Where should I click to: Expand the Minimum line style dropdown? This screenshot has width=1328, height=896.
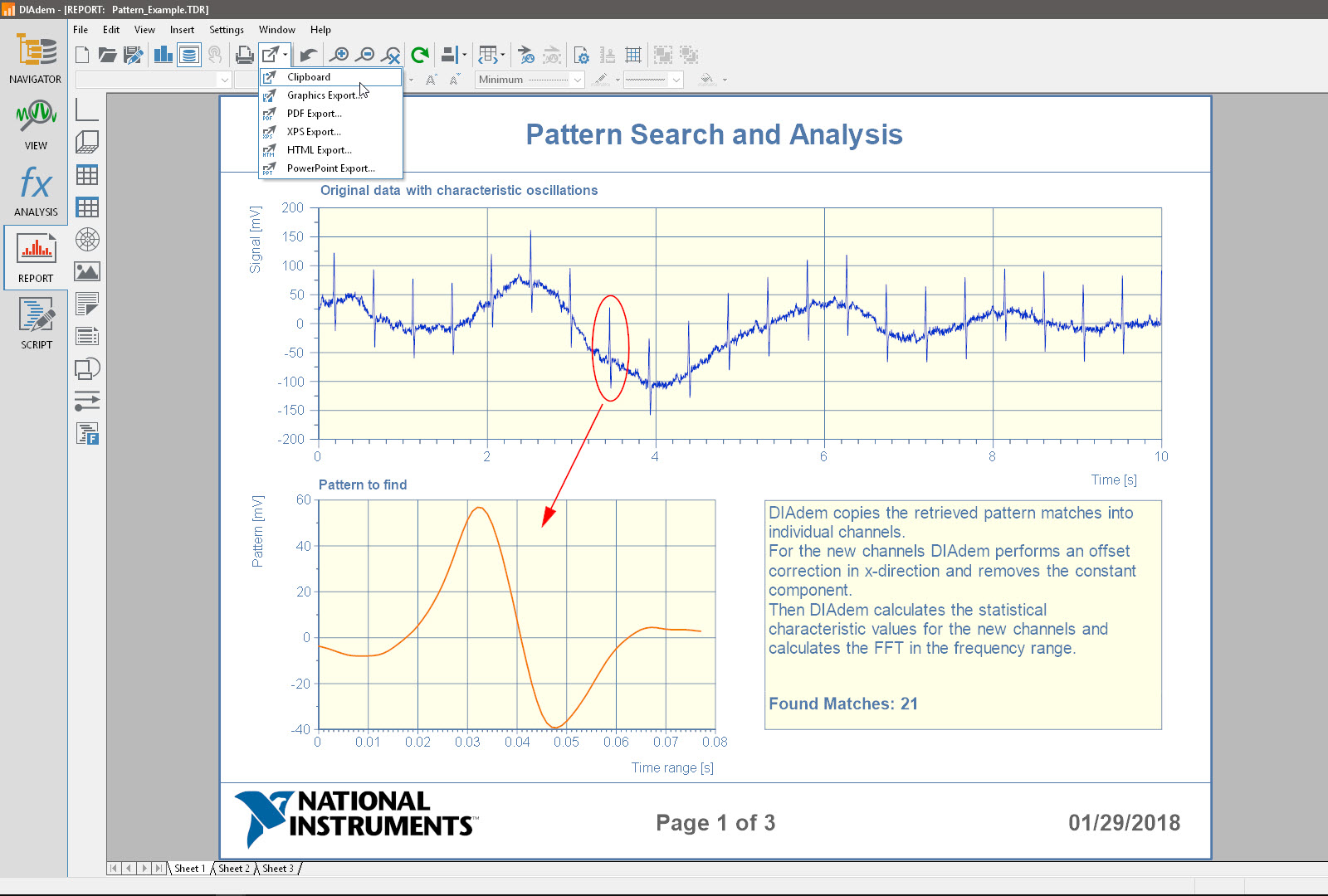tap(577, 80)
